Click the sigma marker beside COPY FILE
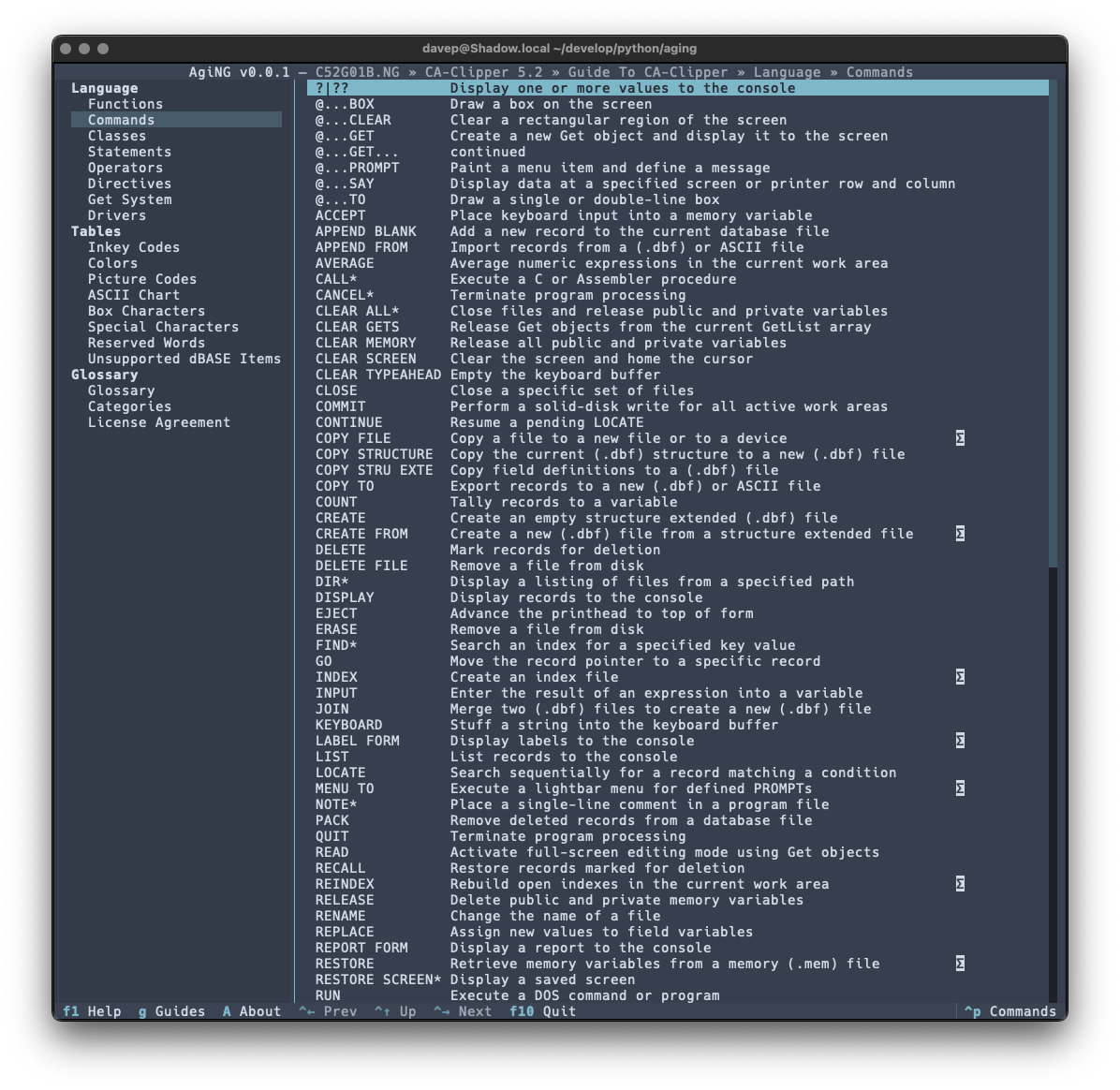Viewport: 1120px width, 1090px height. pyautogui.click(x=960, y=438)
